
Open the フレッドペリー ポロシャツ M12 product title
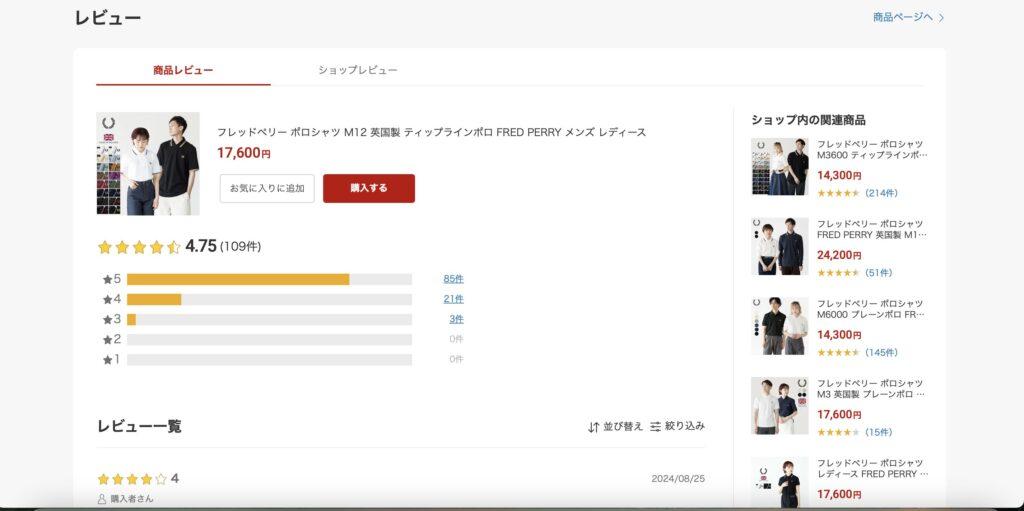coord(432,132)
